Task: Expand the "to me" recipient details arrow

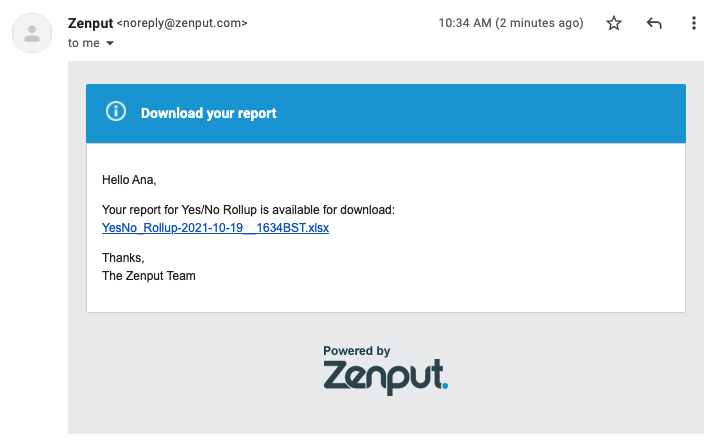Action: point(110,43)
